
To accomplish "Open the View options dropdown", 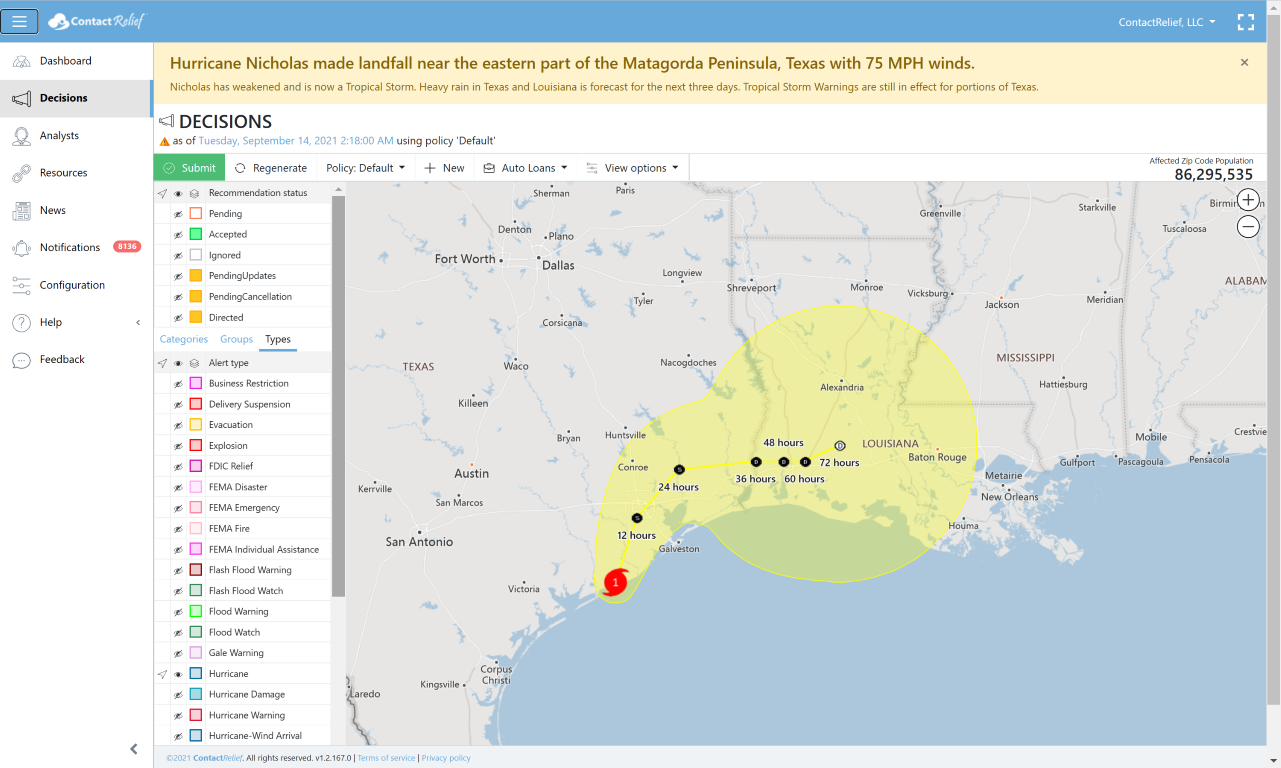I will tap(632, 168).
